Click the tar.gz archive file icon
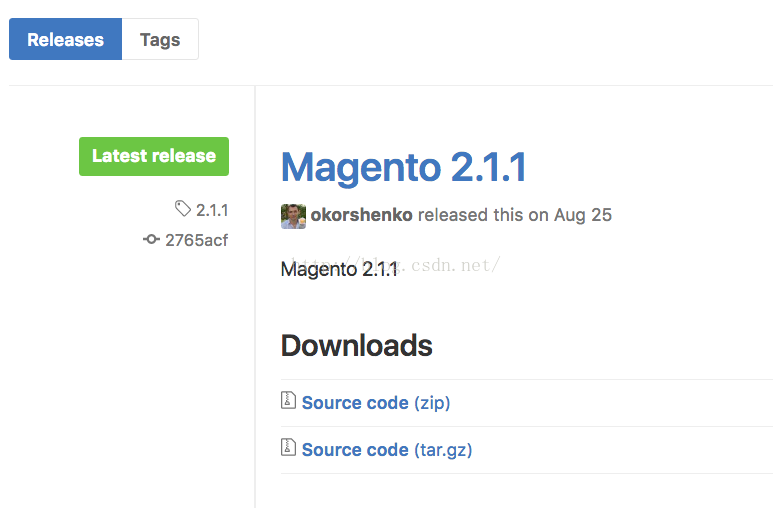 (288, 447)
